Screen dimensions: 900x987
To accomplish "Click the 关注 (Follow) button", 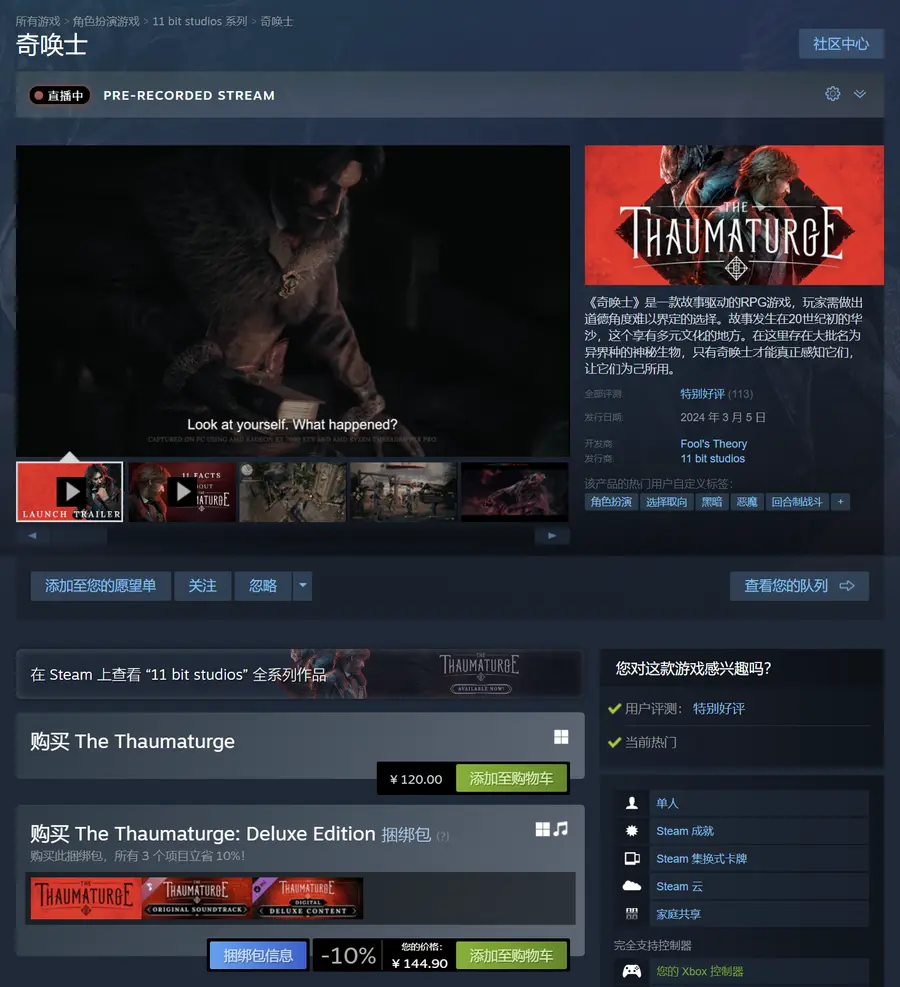I will tap(203, 585).
